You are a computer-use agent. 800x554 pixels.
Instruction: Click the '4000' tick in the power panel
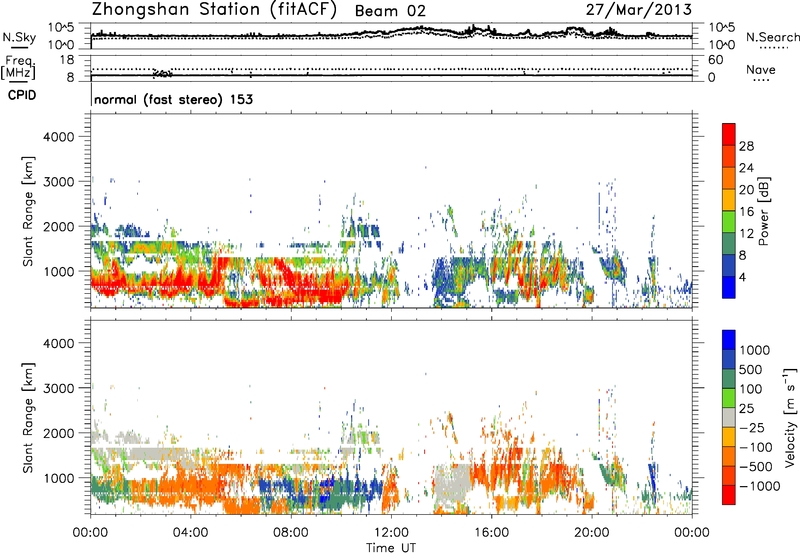[x=58, y=137]
